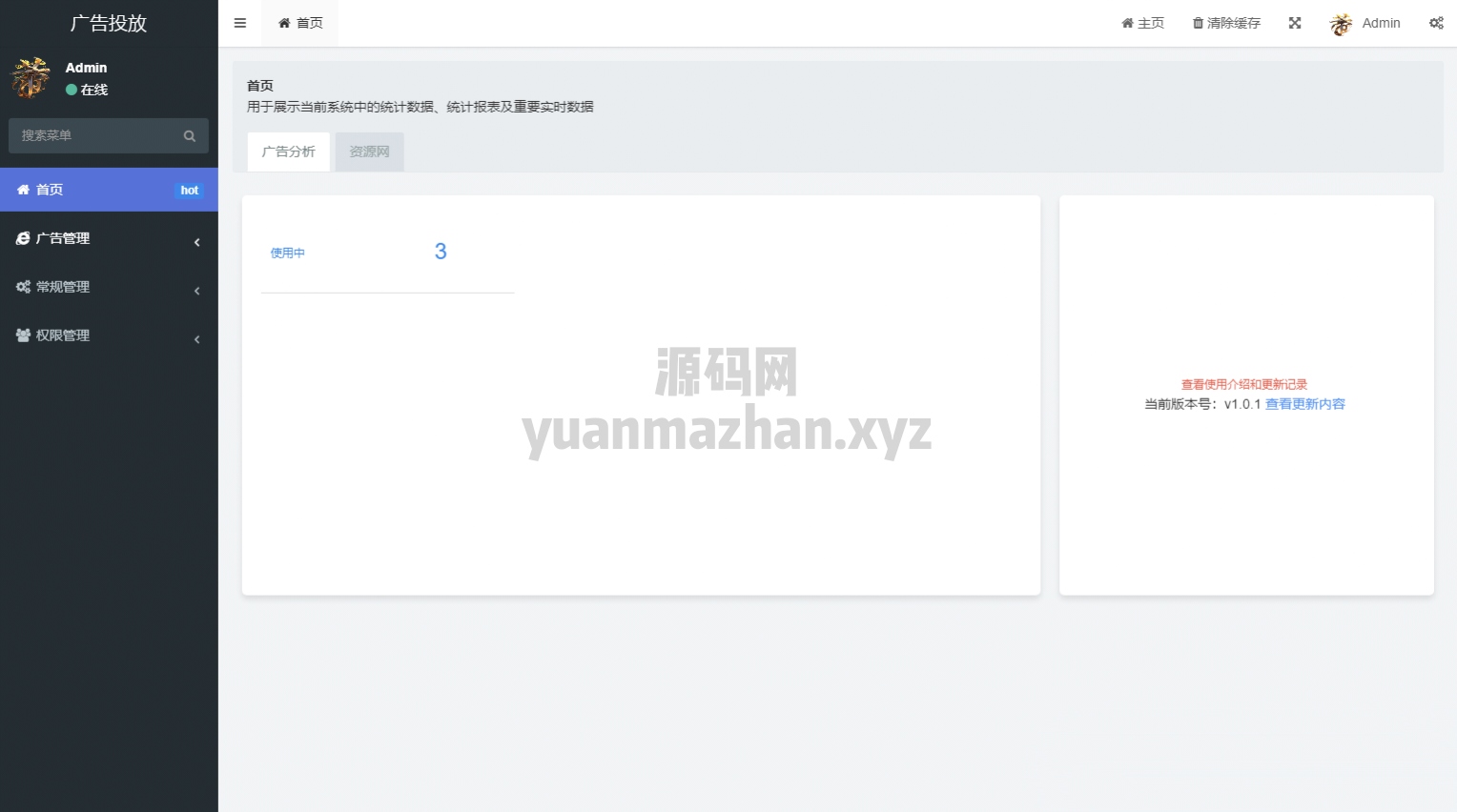The image size is (1457, 812).
Task: Open the 查看使用介绍和更新记录 link
Action: click(x=1244, y=384)
